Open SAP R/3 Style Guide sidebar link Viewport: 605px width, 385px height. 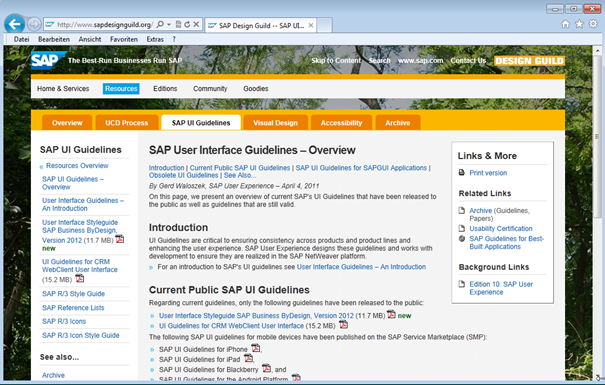click(x=73, y=294)
